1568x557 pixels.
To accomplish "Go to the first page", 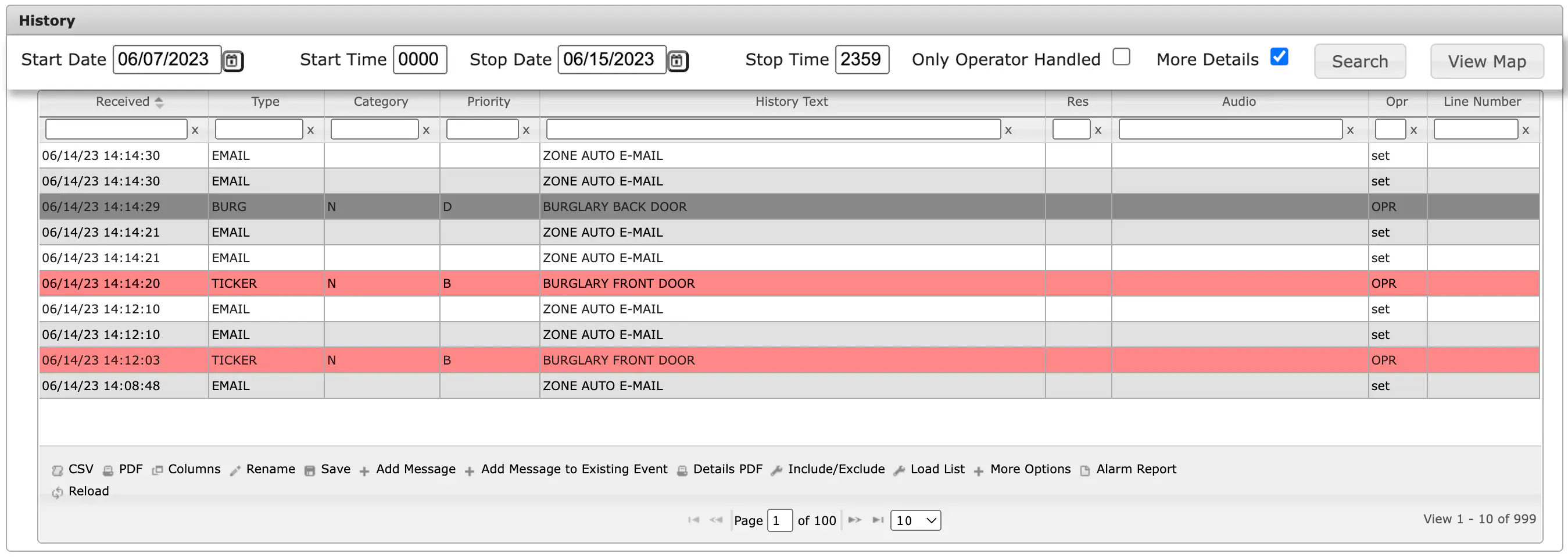I will point(693,520).
